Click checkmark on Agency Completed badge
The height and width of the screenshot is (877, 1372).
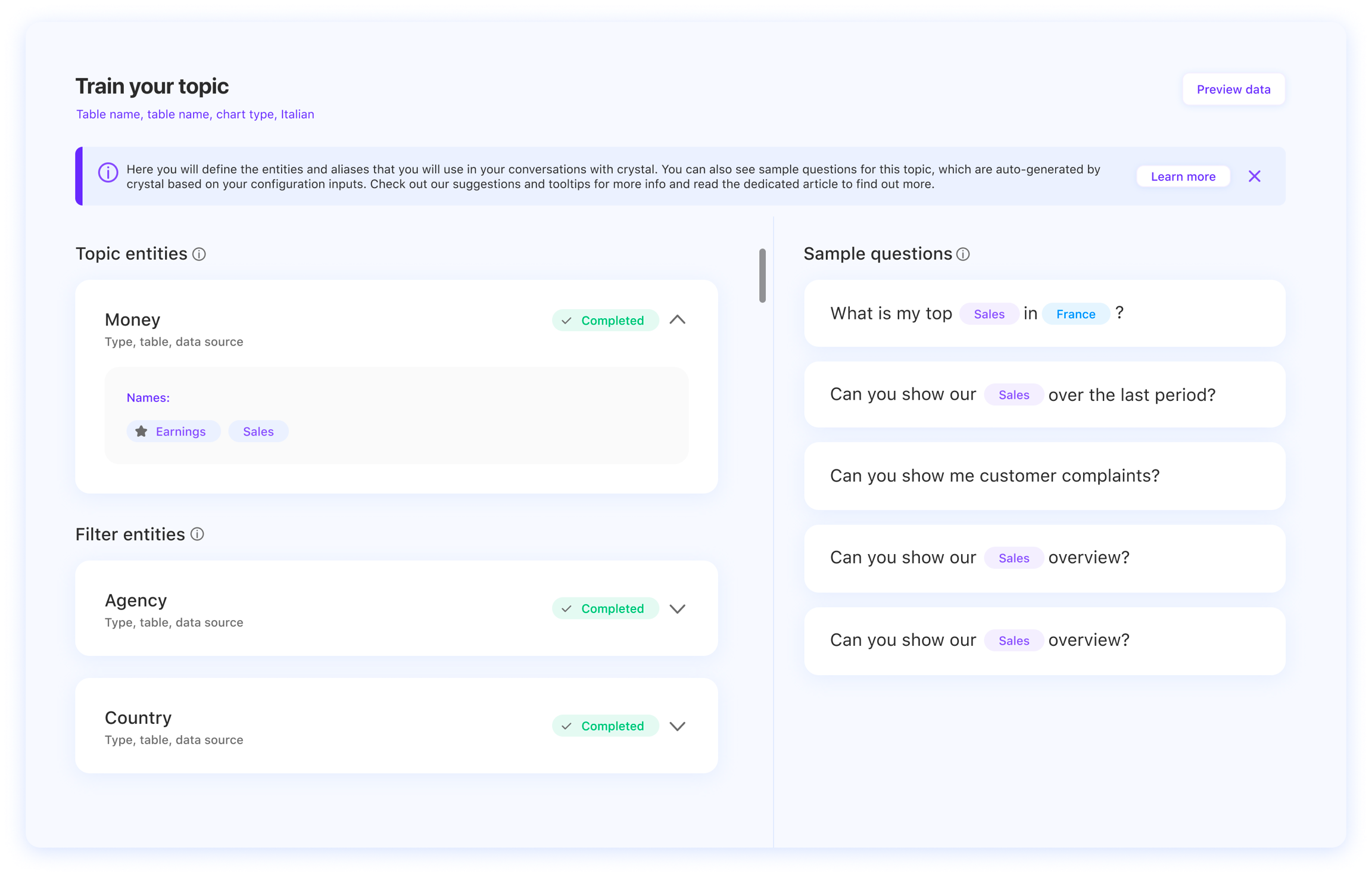click(567, 609)
